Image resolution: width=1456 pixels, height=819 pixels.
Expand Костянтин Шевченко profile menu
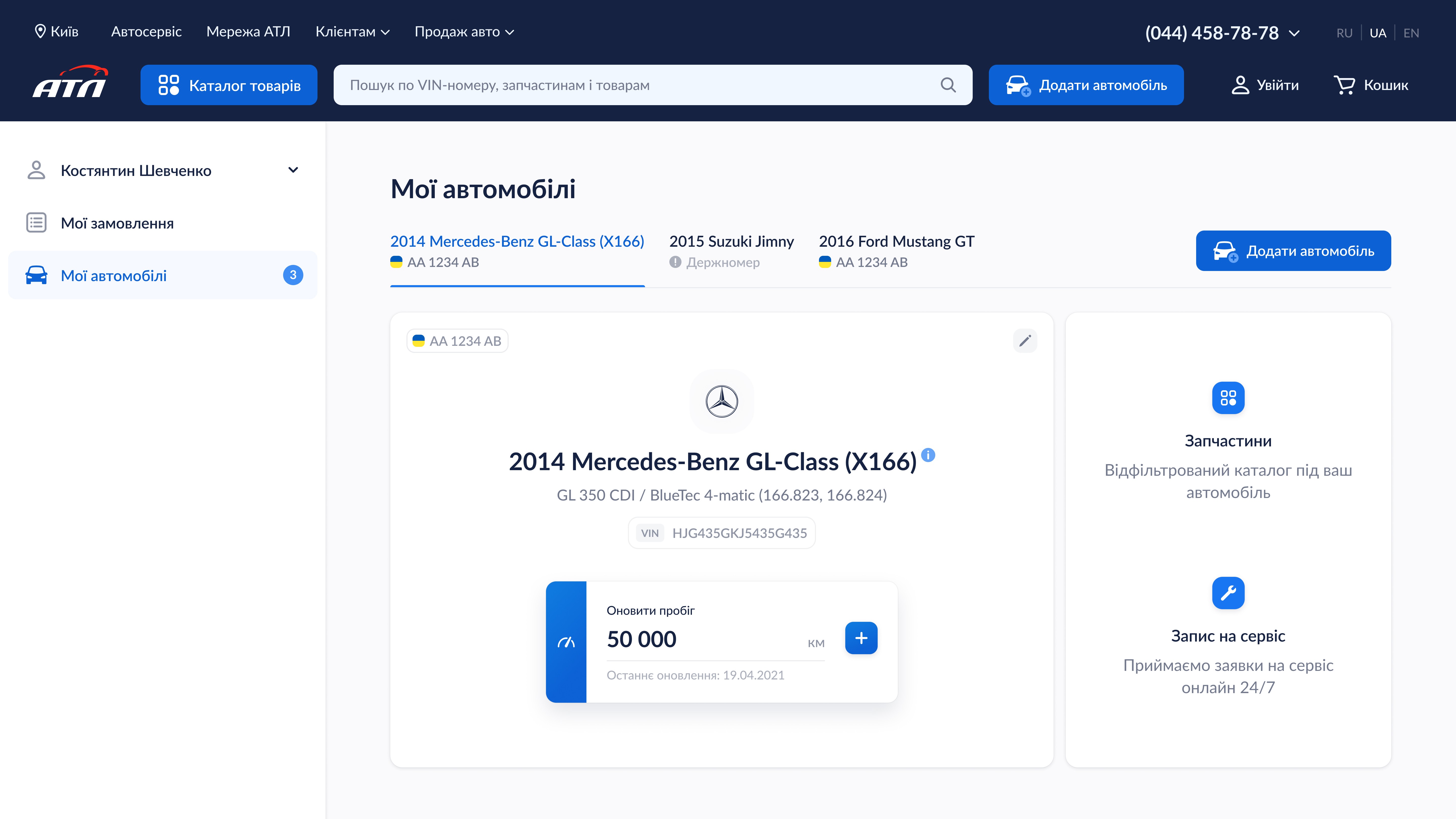(293, 170)
